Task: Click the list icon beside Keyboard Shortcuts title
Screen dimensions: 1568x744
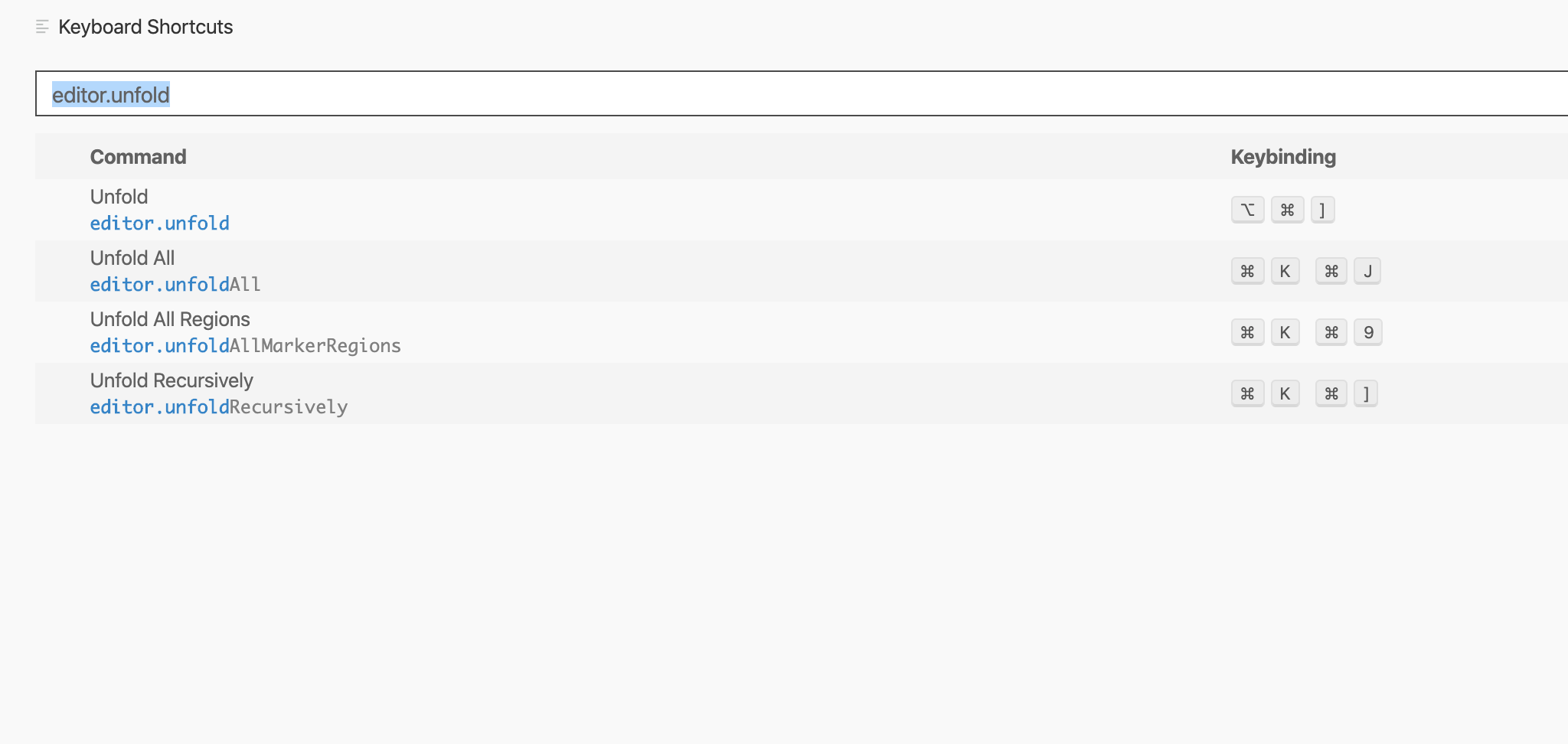Action: (x=42, y=28)
